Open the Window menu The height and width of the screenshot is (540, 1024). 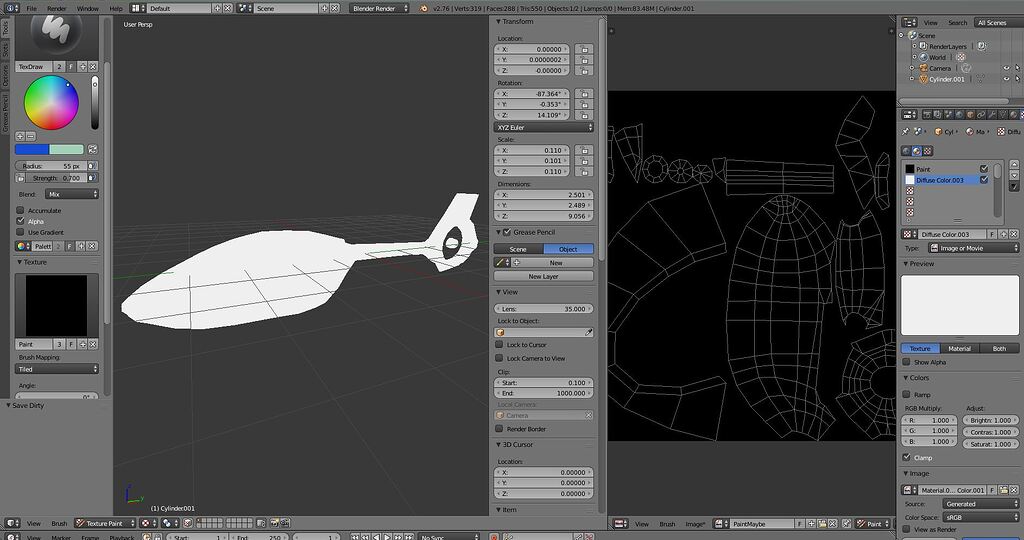[x=88, y=8]
